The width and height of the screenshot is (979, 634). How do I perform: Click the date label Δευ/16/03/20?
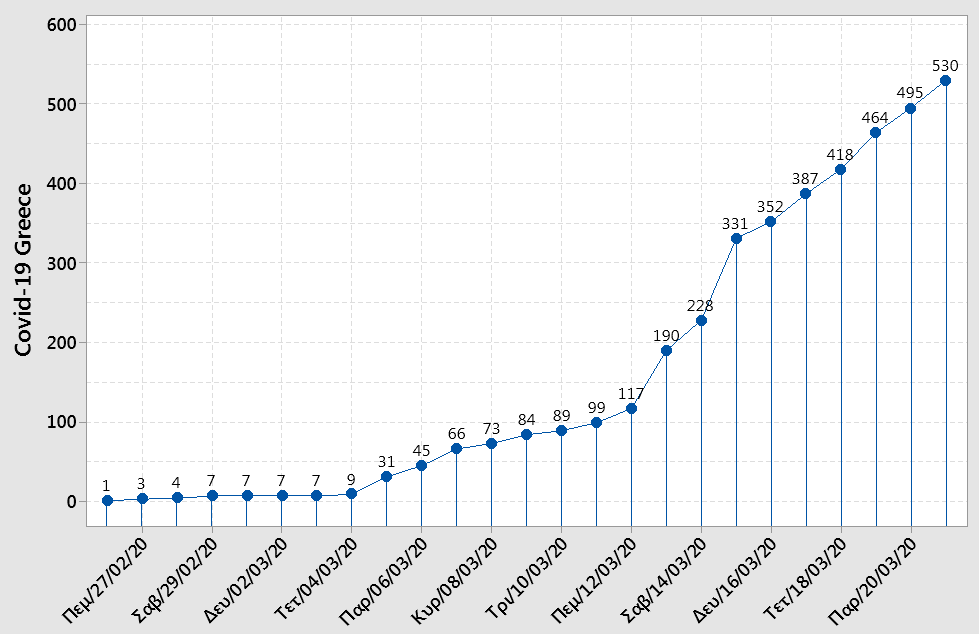click(735, 580)
